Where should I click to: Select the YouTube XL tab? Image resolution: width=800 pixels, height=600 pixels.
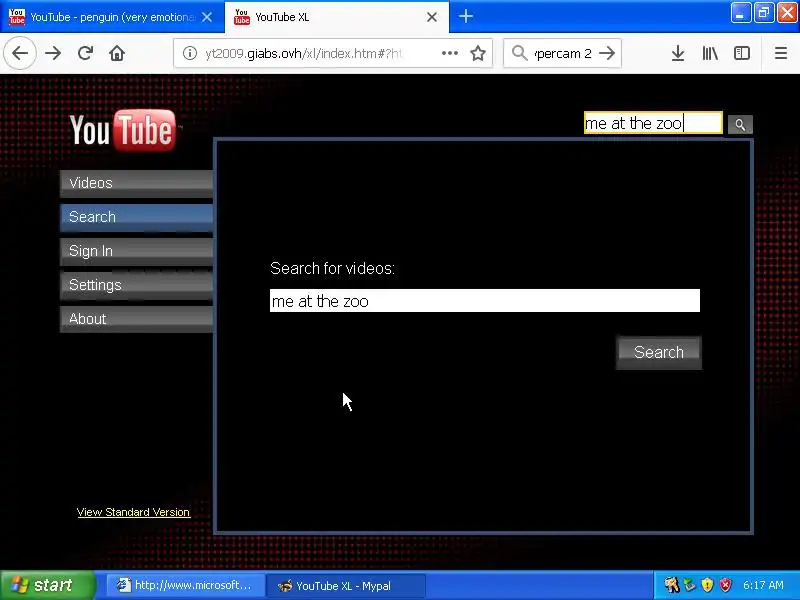[x=337, y=17]
